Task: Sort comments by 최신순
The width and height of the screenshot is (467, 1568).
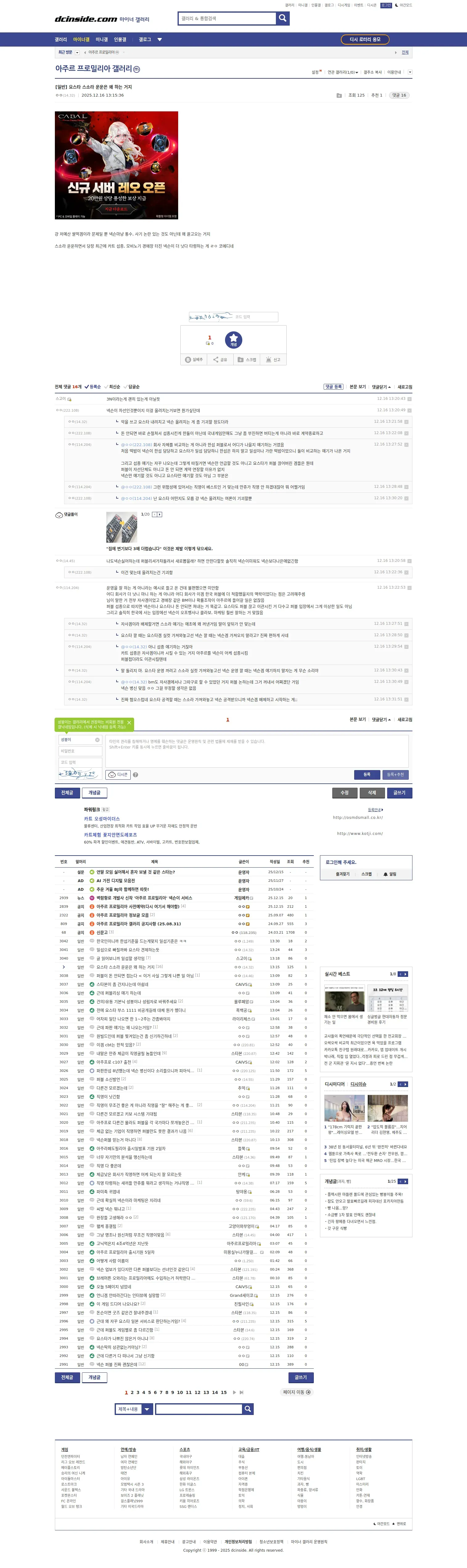Action: [x=112, y=387]
